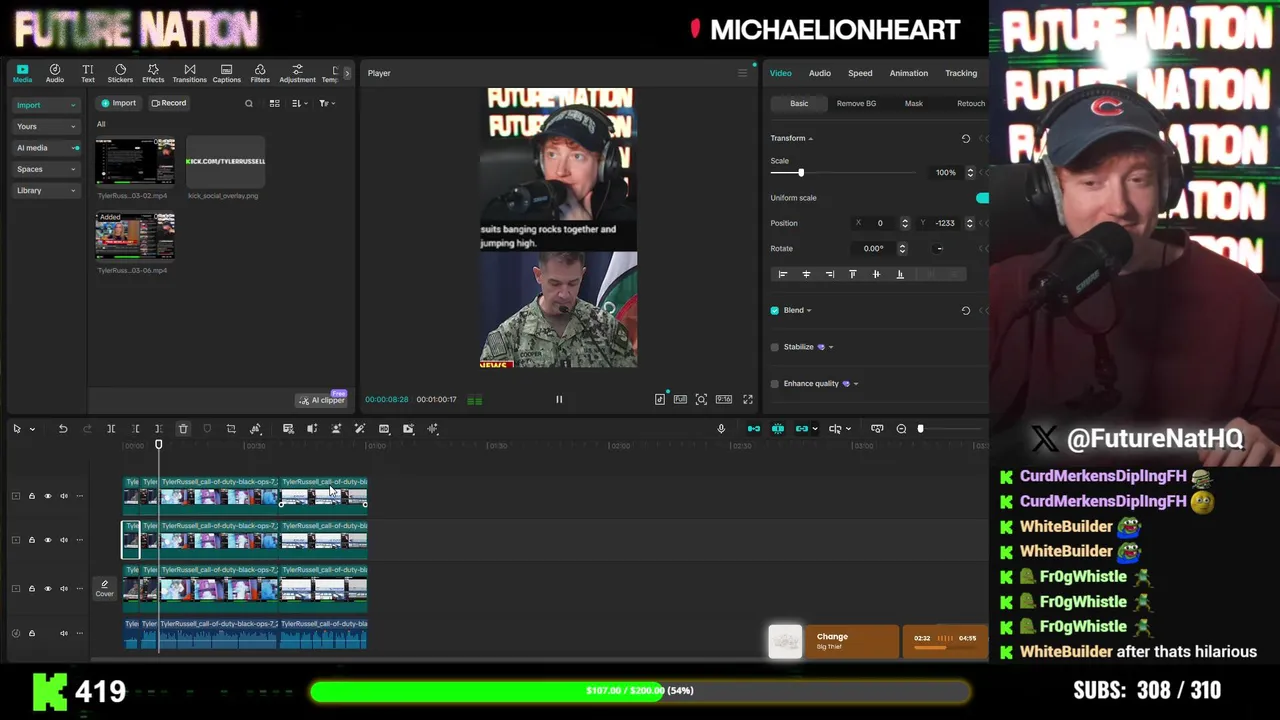This screenshot has width=1280, height=720.
Task: Switch to the Animation tab
Action: coord(909,73)
